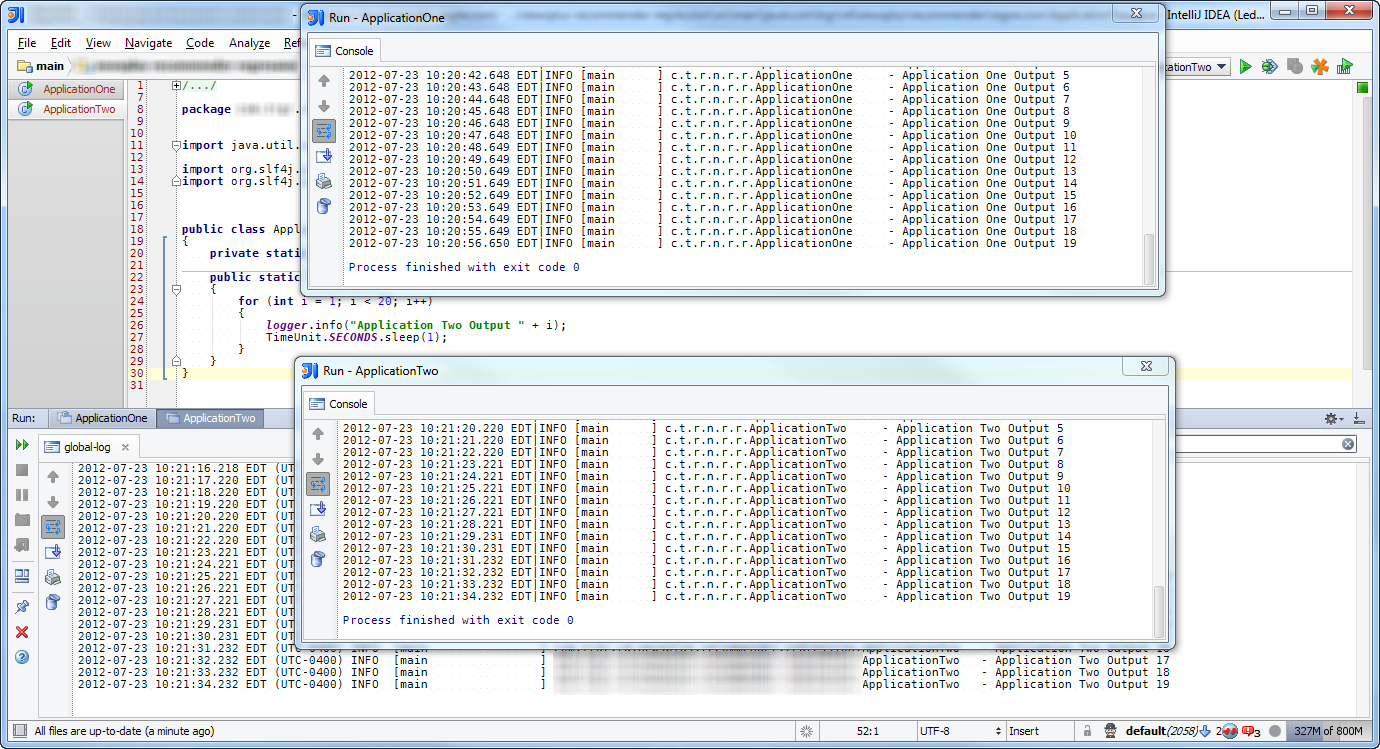Select Console tab in ApplicationOne window
This screenshot has height=749, width=1380.
345,51
